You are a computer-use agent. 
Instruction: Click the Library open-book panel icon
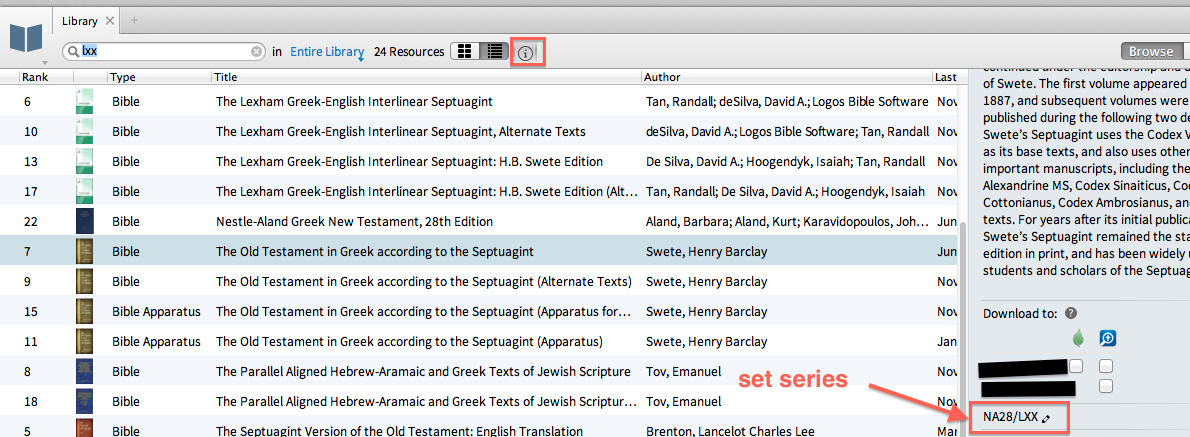pos(26,37)
